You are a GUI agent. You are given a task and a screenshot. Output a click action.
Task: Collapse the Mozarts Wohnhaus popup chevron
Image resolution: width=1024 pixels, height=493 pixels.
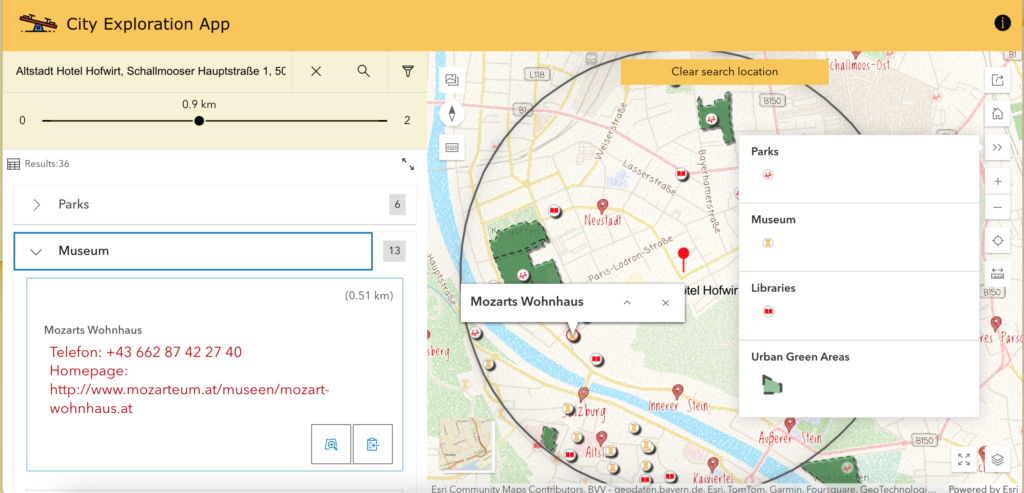coord(627,302)
